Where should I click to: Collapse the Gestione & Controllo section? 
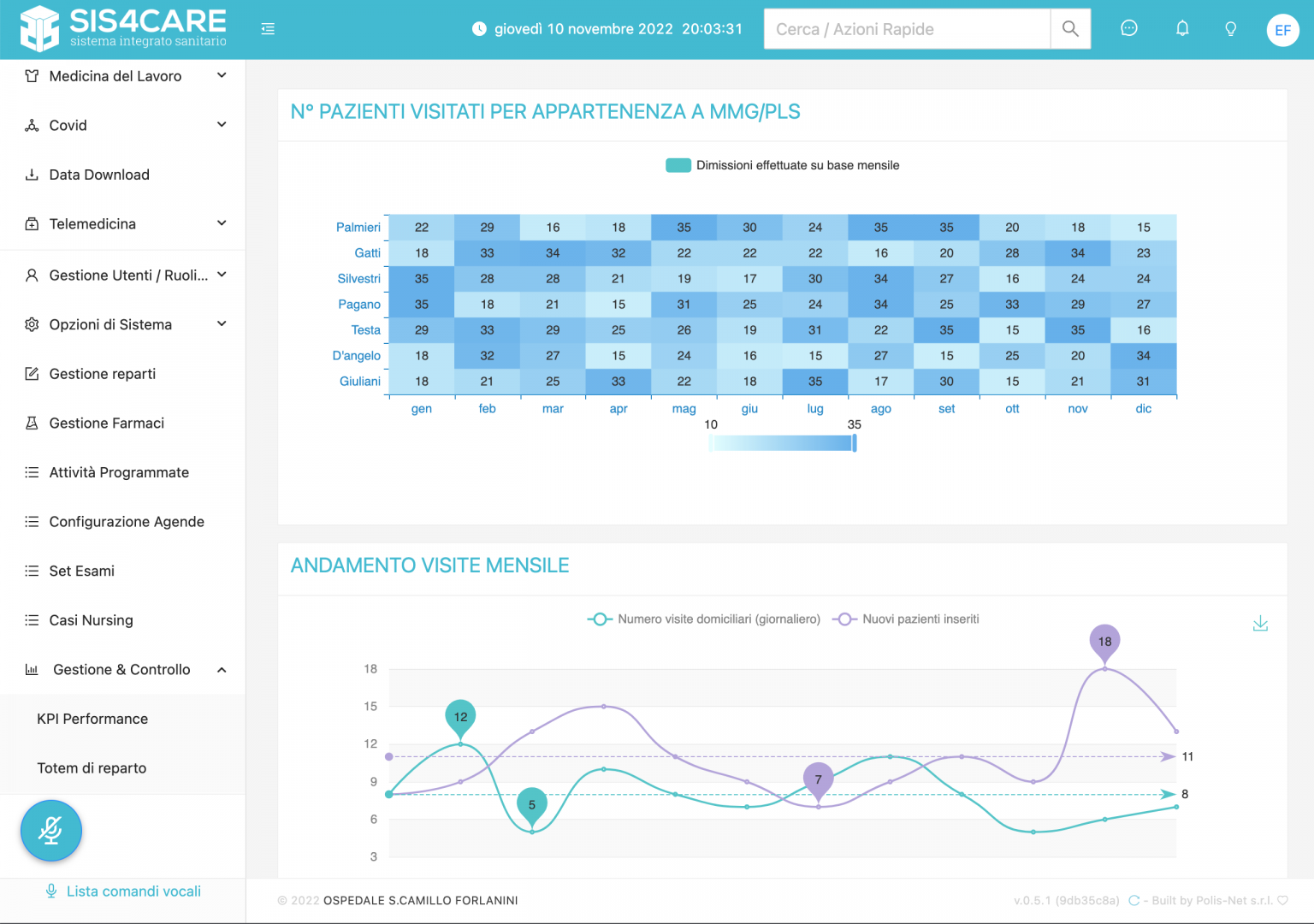tap(125, 670)
